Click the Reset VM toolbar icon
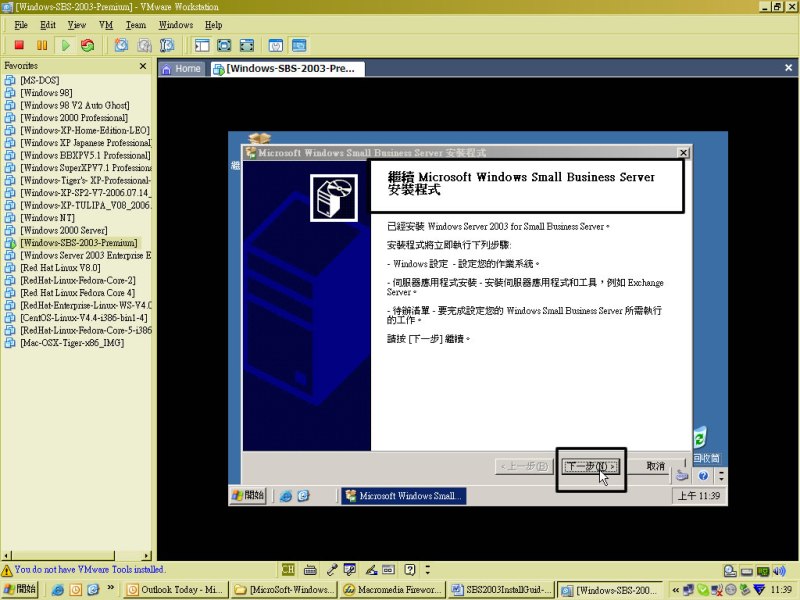This screenshot has height=600, width=800. (x=88, y=45)
